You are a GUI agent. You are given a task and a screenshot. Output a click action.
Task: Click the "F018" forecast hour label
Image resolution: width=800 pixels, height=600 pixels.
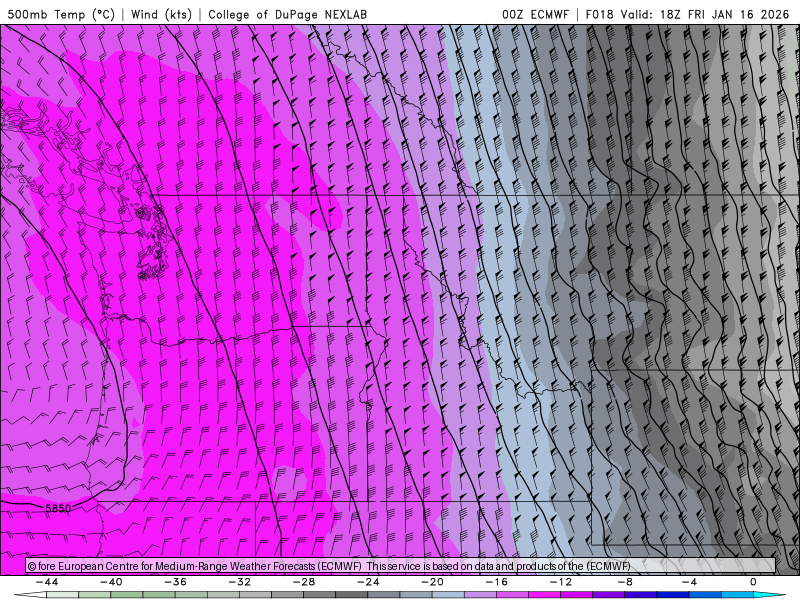pyautogui.click(x=599, y=14)
